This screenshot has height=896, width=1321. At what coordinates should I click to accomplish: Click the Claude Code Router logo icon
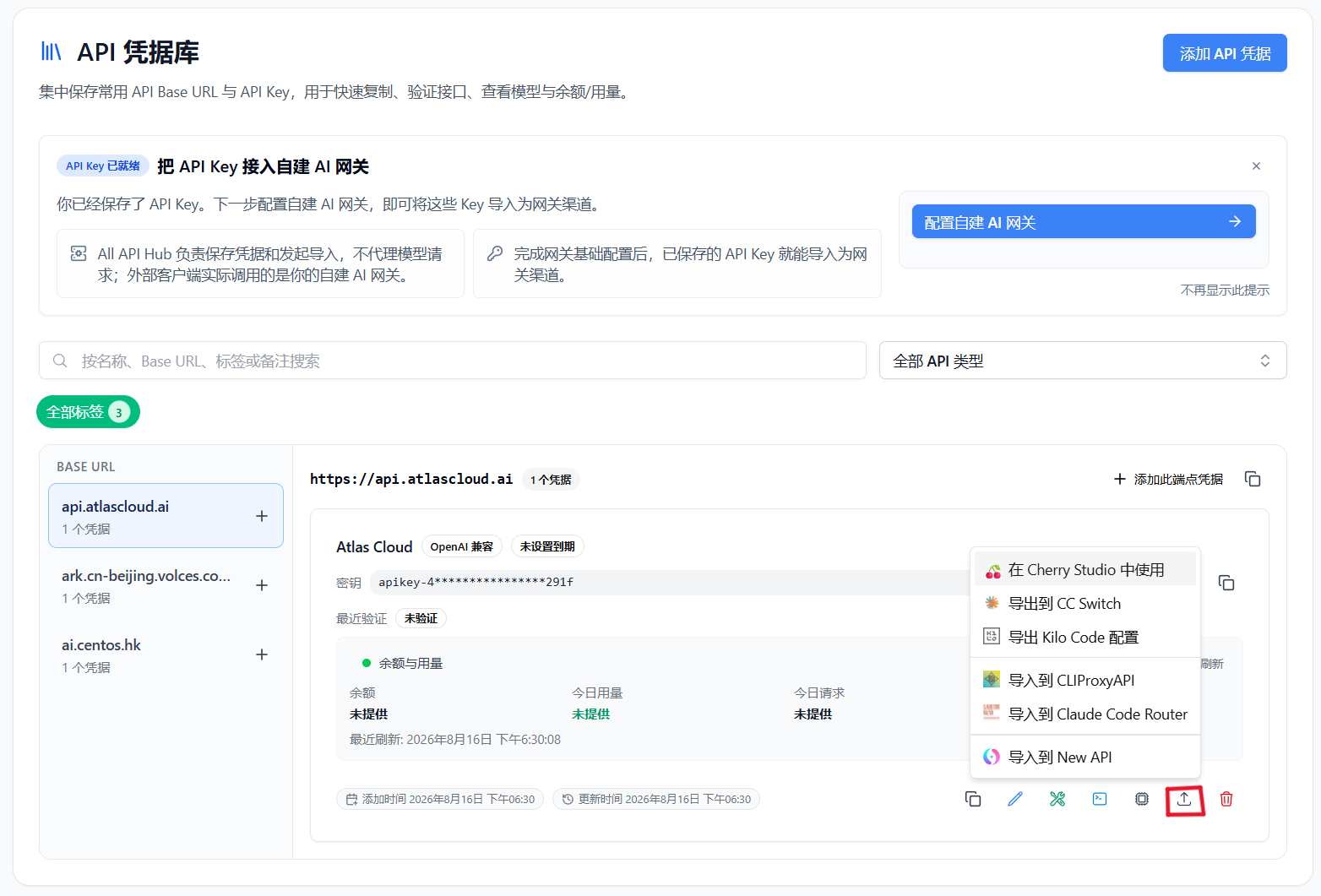pyautogui.click(x=992, y=713)
